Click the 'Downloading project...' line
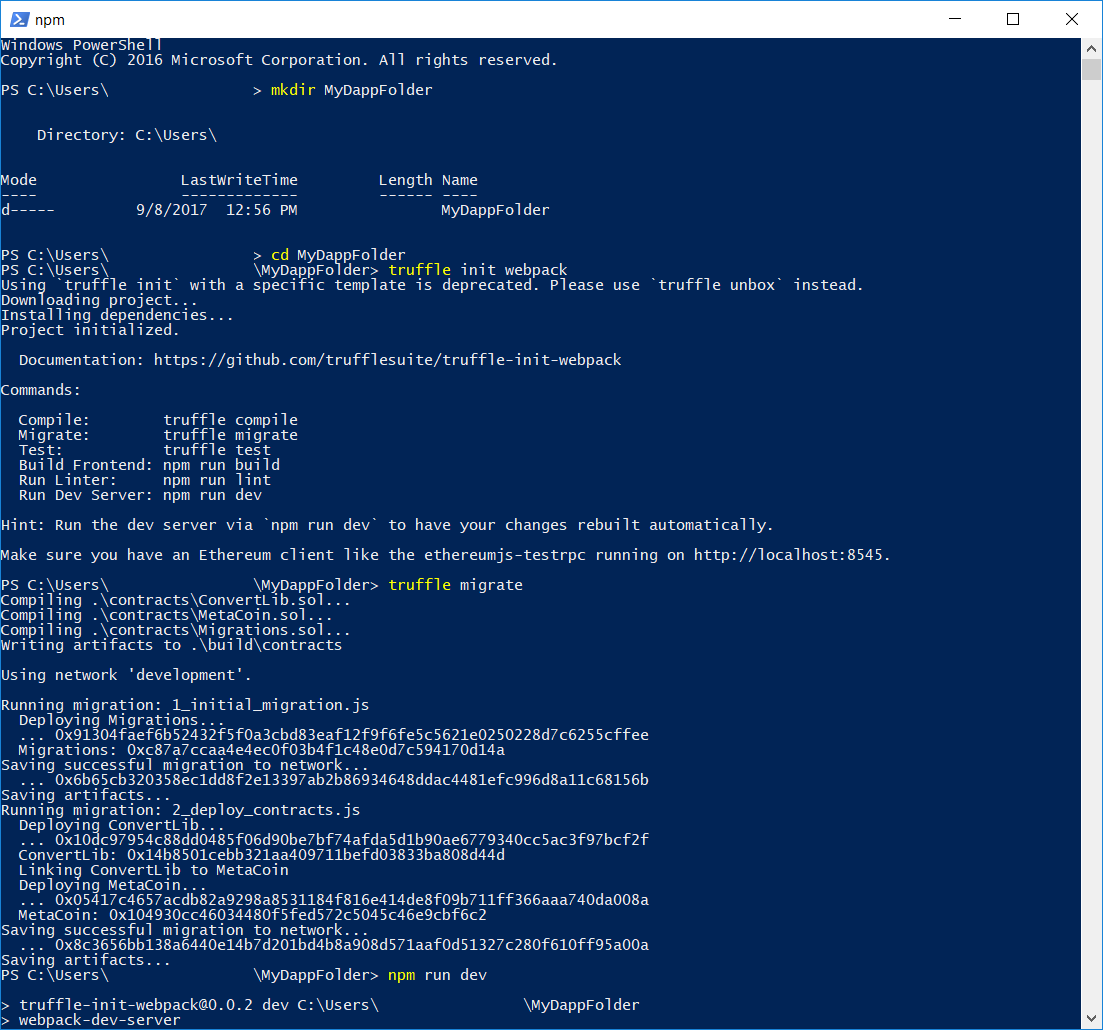The height and width of the screenshot is (1030, 1103). [99, 300]
